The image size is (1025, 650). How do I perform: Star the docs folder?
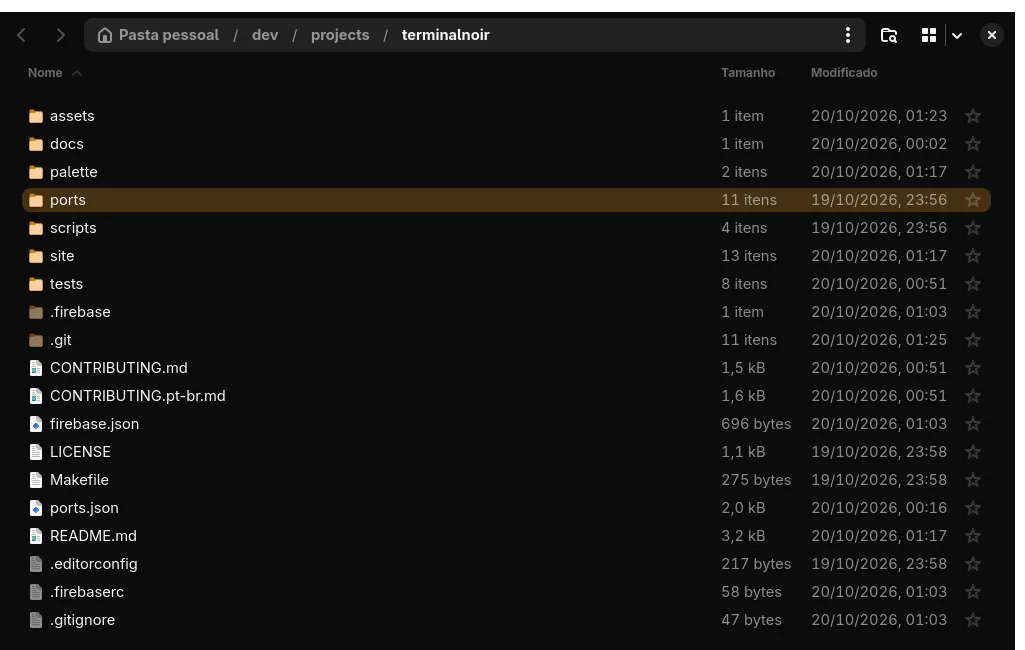click(x=973, y=144)
